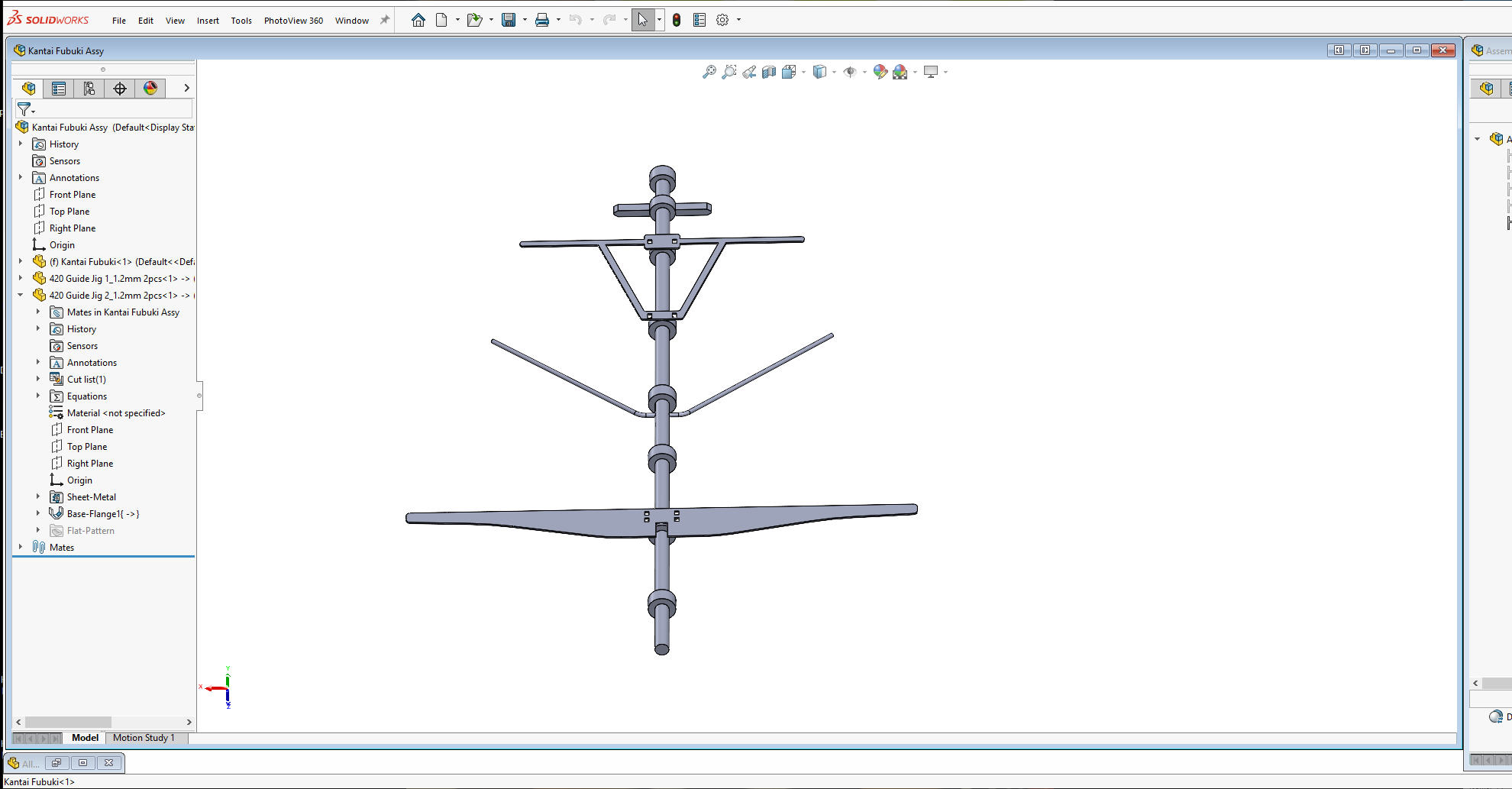1512x789 pixels.
Task: Open the New document dropdown arrow
Action: coord(457,20)
